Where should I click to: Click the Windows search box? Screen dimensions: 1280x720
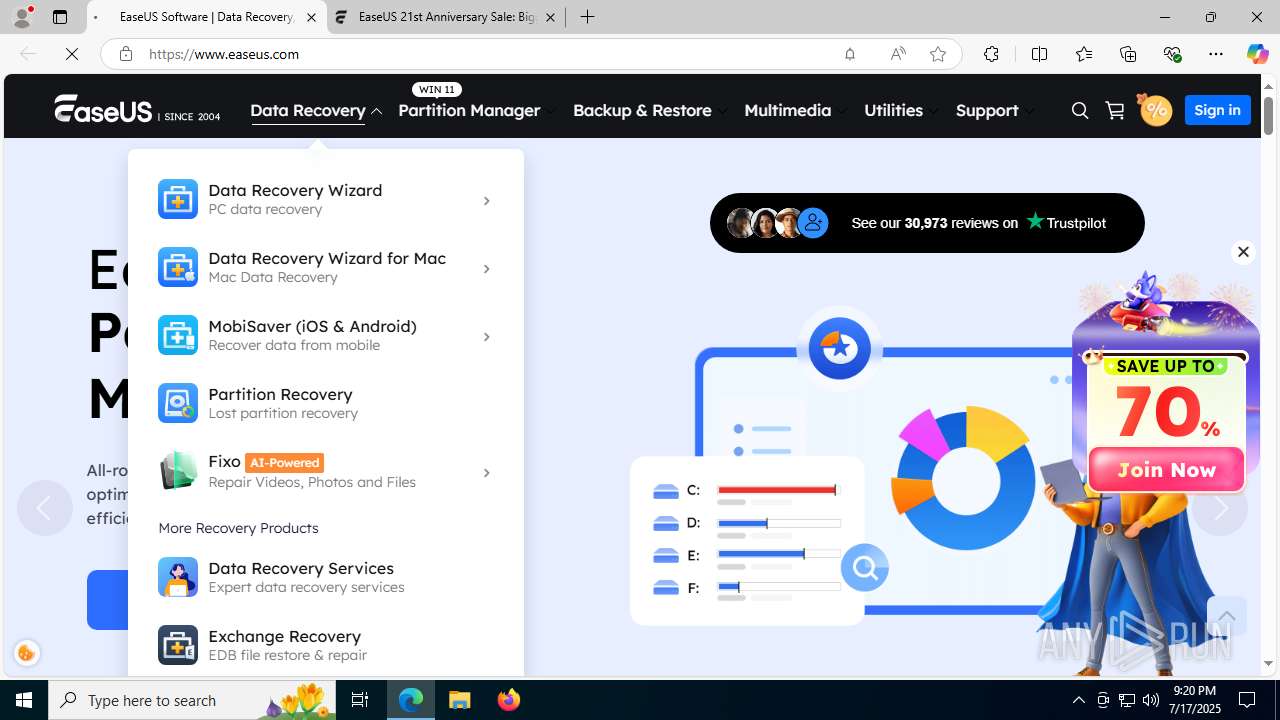click(192, 700)
